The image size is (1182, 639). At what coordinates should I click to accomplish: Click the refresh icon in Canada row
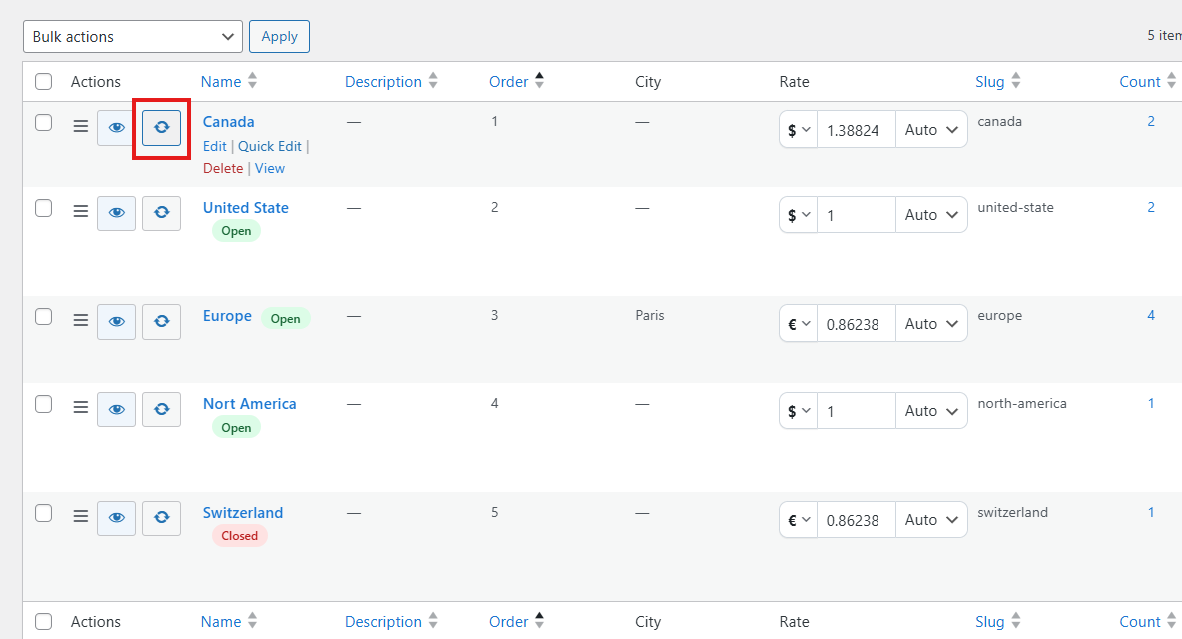click(161, 128)
